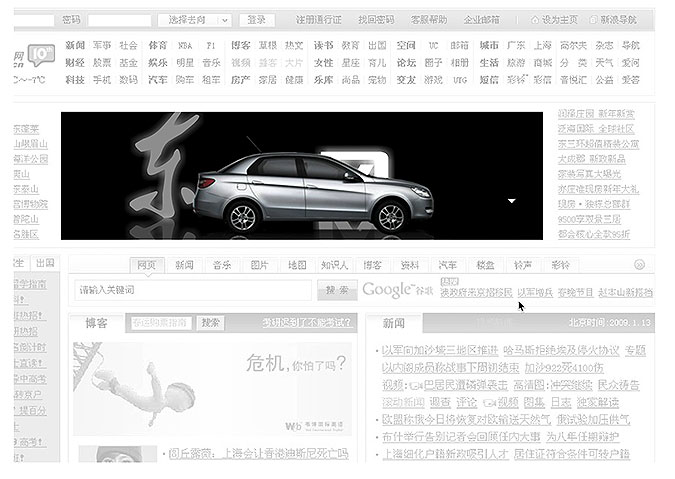675x479 pixels.
Task: Open 城市 channel
Action: (x=489, y=46)
